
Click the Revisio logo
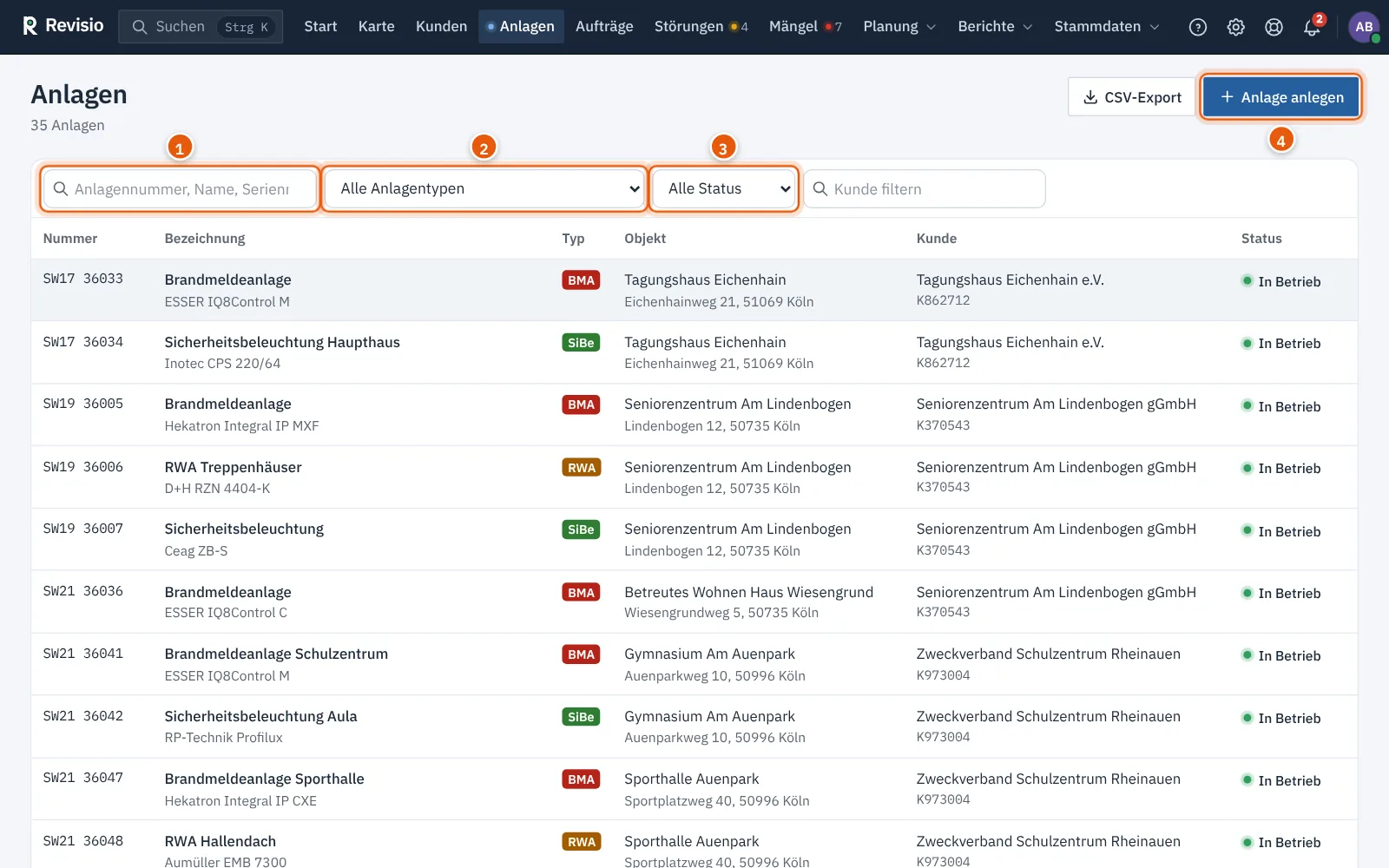[63, 26]
